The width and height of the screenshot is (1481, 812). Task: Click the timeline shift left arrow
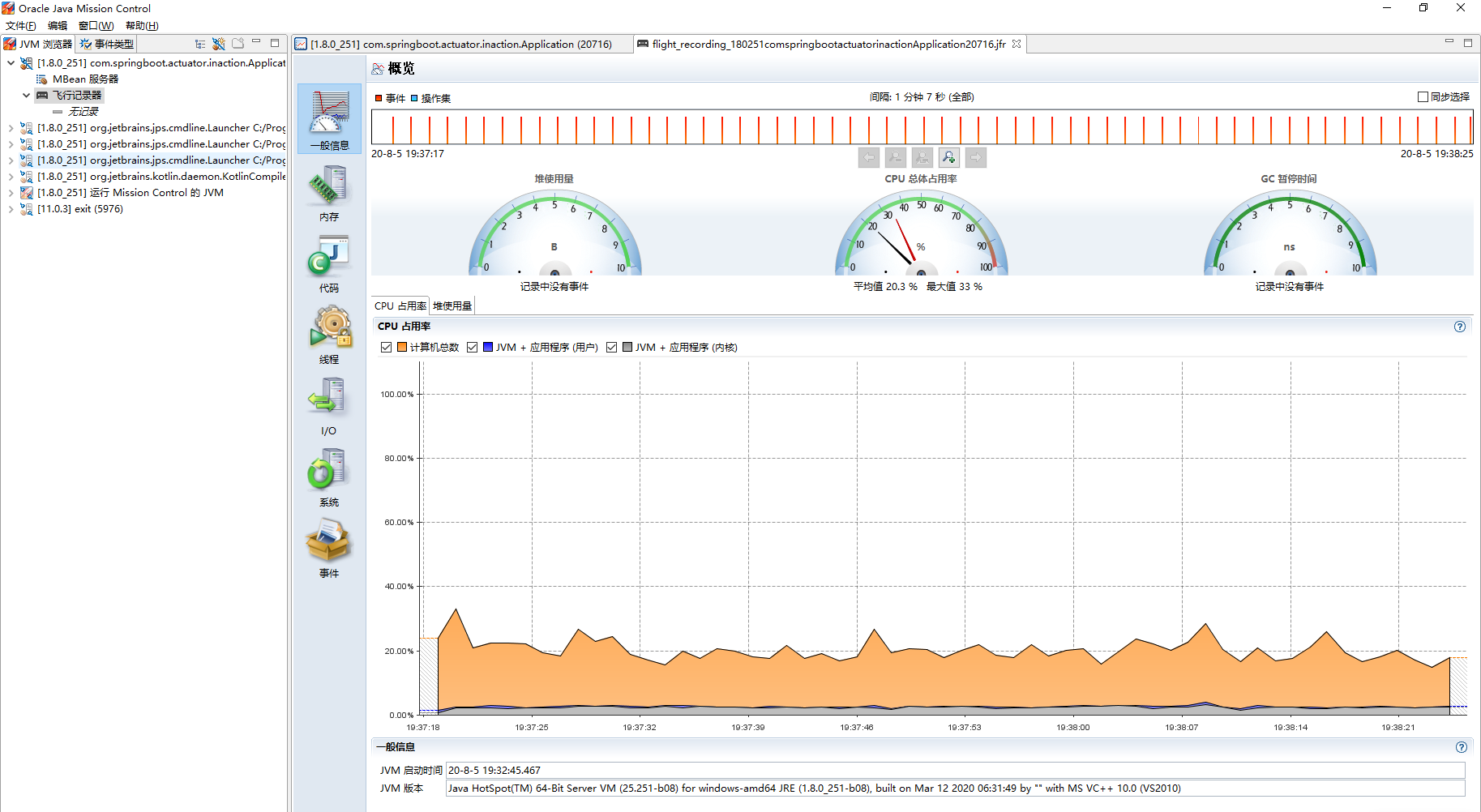pos(869,157)
